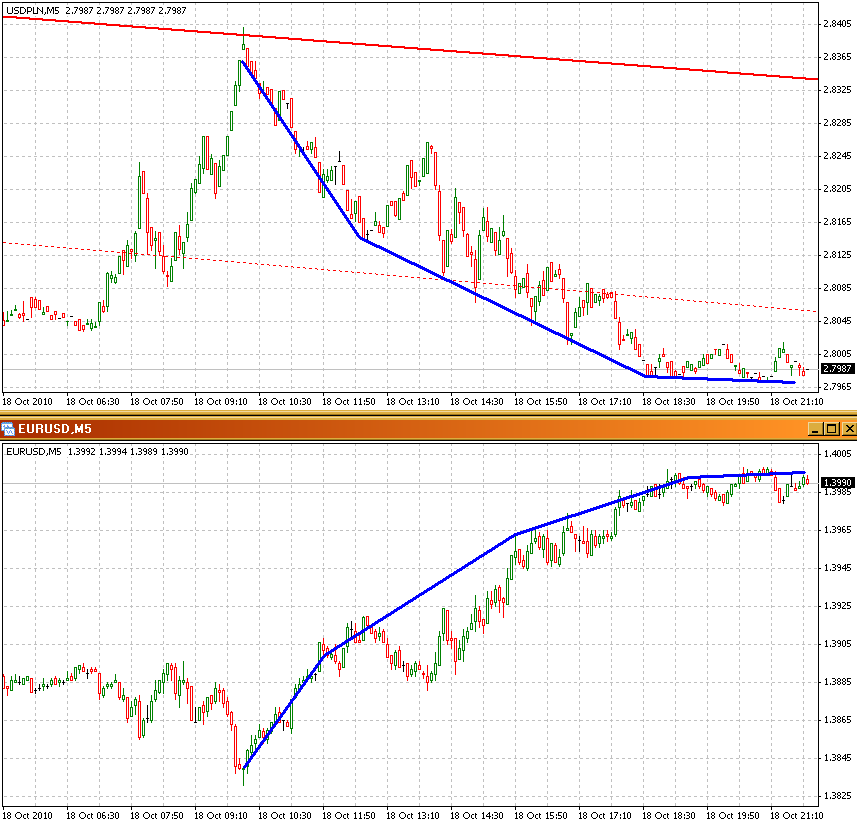
Task: Click the 1.3945 price axis label
Action: [x=837, y=568]
